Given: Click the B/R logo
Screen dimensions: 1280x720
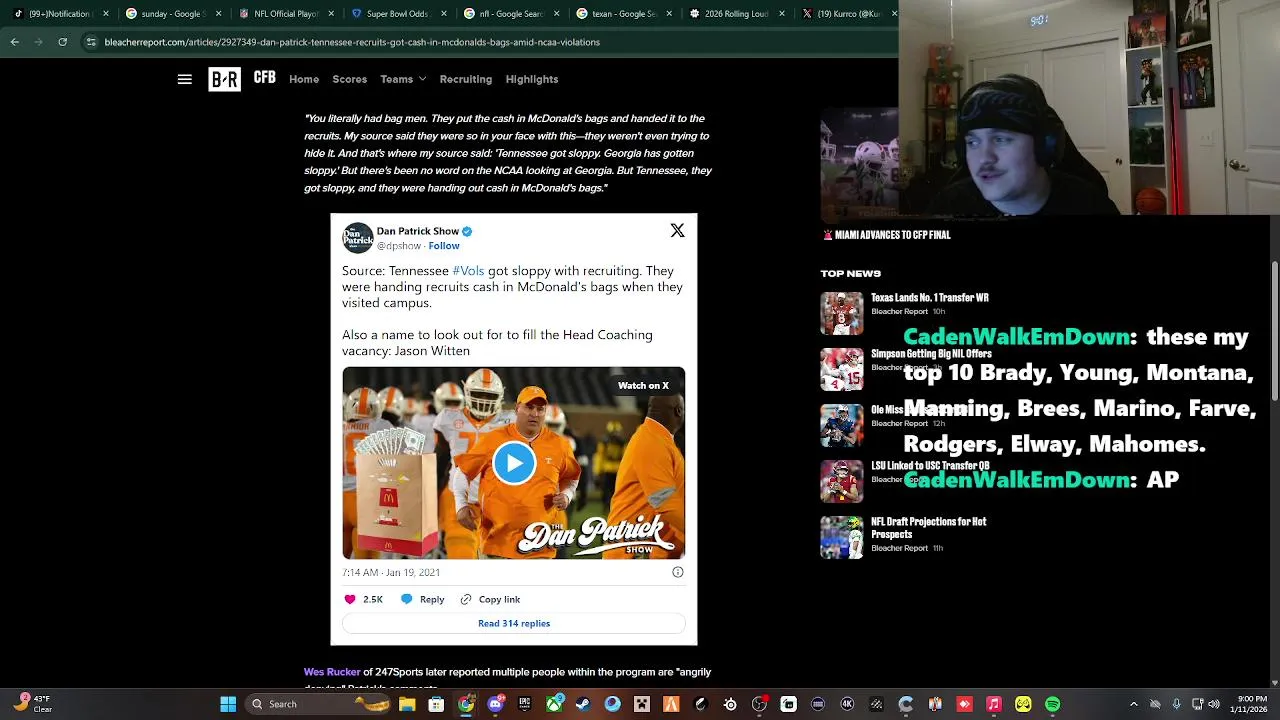Looking at the screenshot, I should [224, 79].
